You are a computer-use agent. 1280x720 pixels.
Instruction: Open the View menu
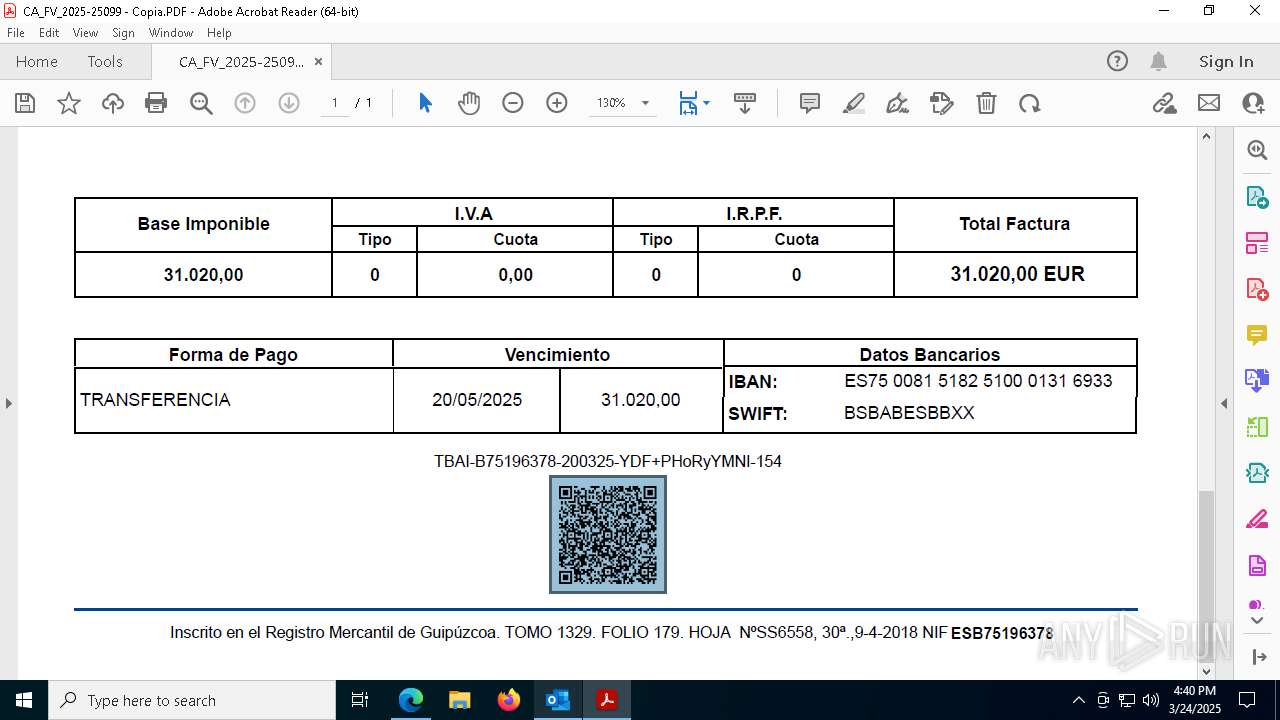click(86, 33)
